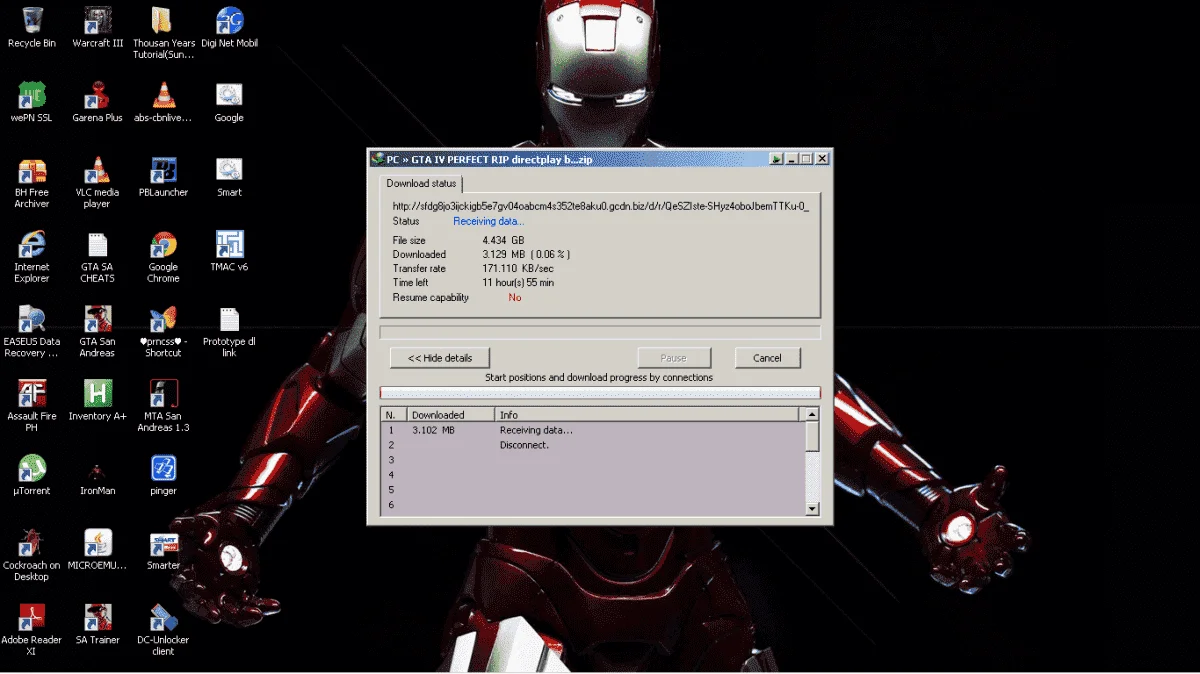Click the download dialog title bar app icon
This screenshot has height=674, width=1200.
pos(378,159)
